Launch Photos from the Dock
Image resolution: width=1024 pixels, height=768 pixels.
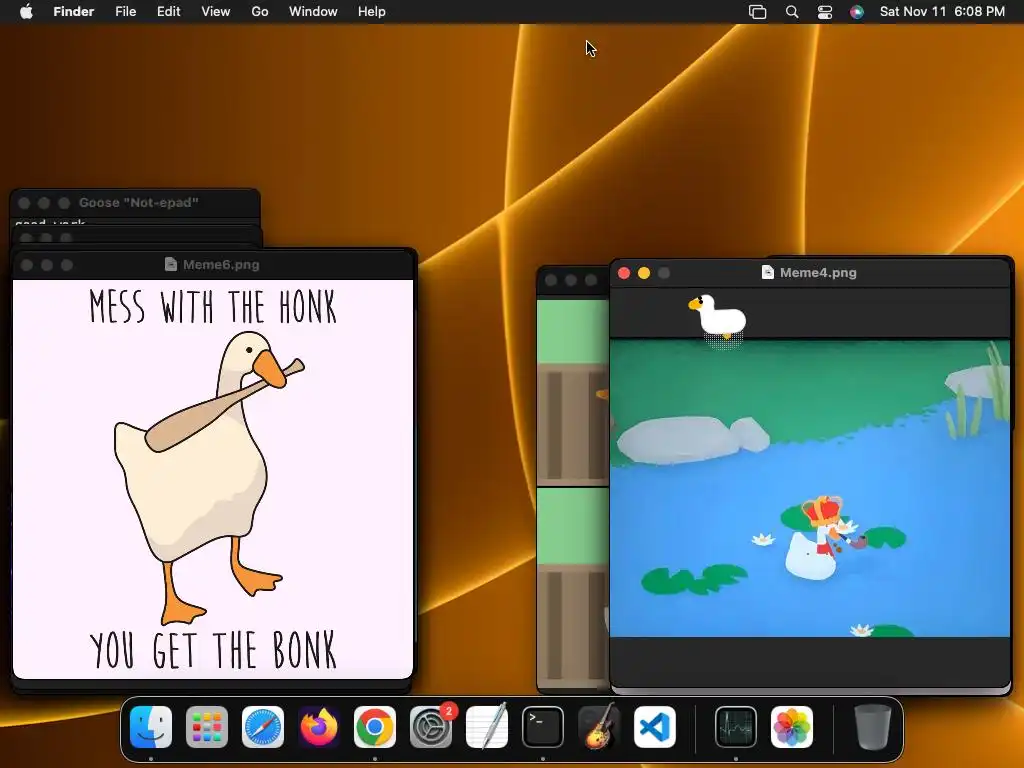792,727
